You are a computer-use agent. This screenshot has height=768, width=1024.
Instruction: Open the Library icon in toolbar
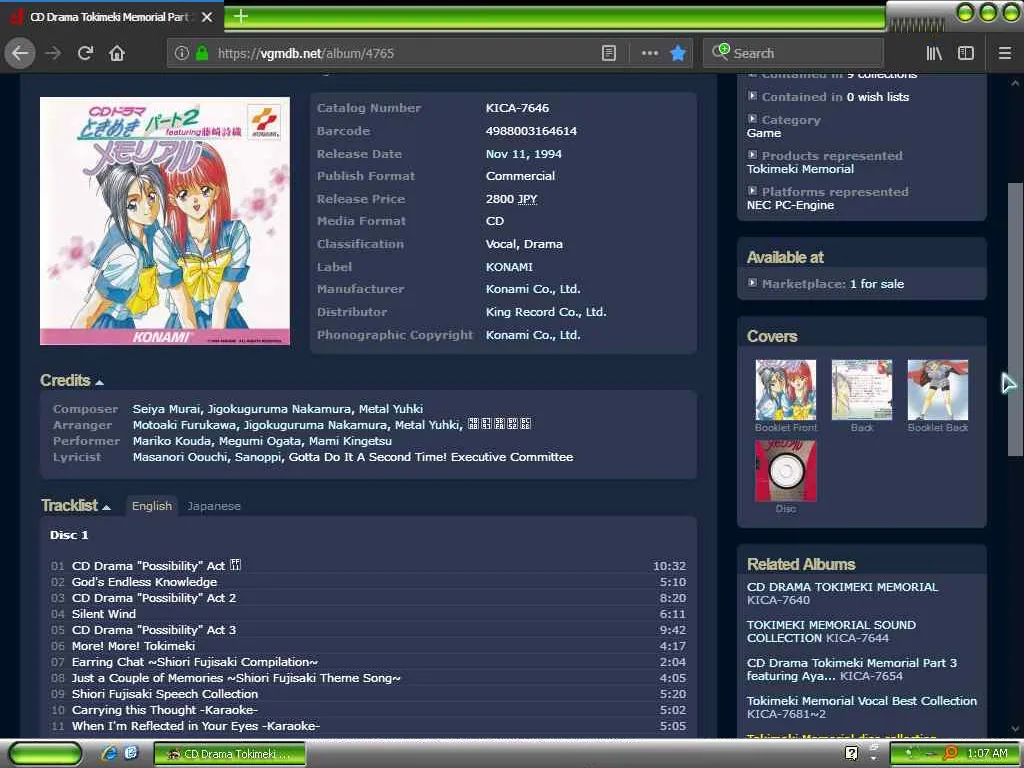click(x=935, y=54)
